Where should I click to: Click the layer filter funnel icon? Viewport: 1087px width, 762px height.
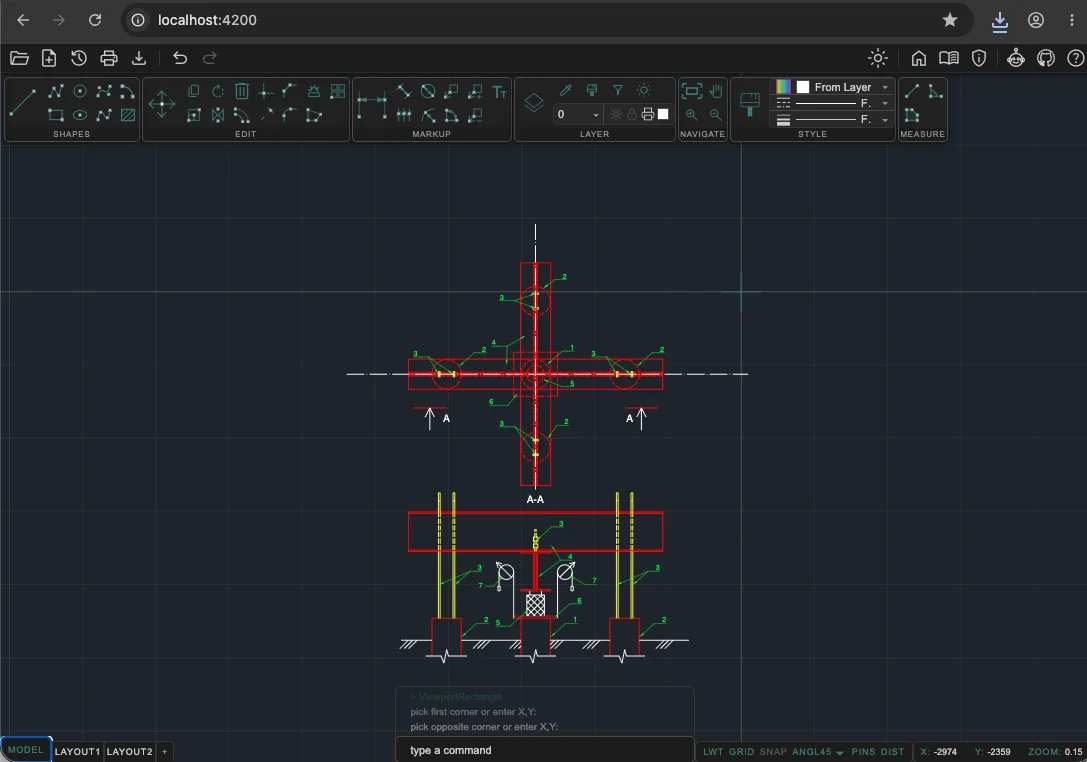point(618,90)
